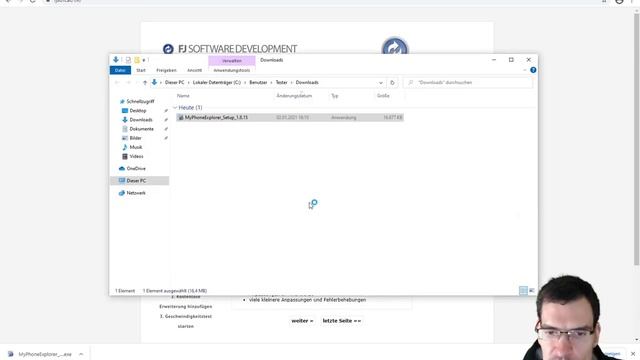This screenshot has width=640, height=360.
Task: Go up one folder level arrow
Action: [x=145, y=82]
